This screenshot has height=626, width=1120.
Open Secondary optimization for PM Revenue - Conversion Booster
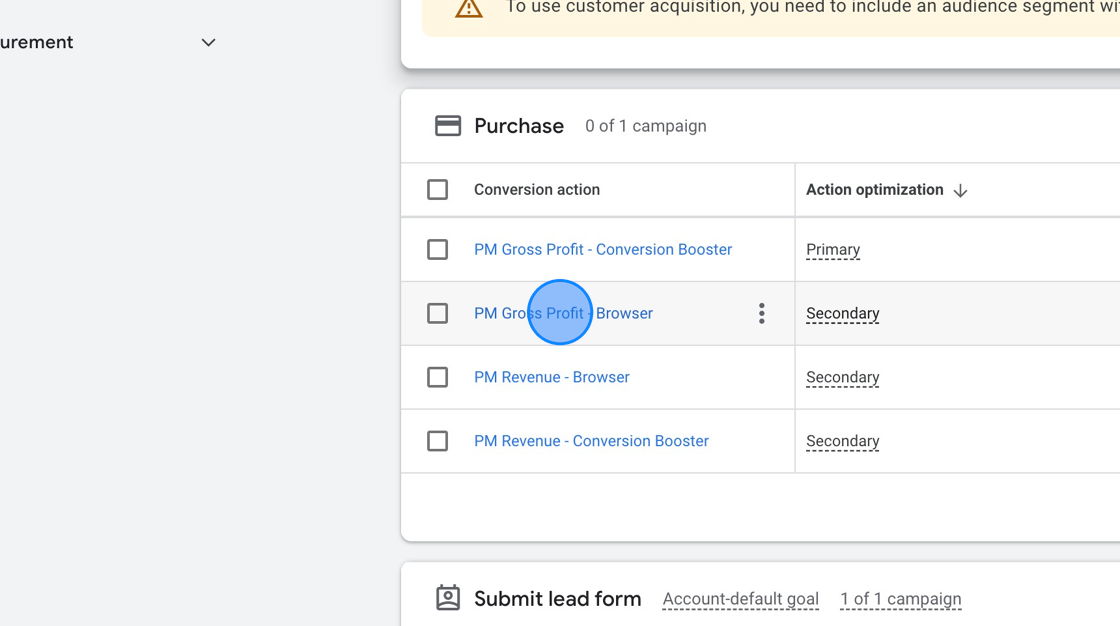pyautogui.click(x=842, y=441)
